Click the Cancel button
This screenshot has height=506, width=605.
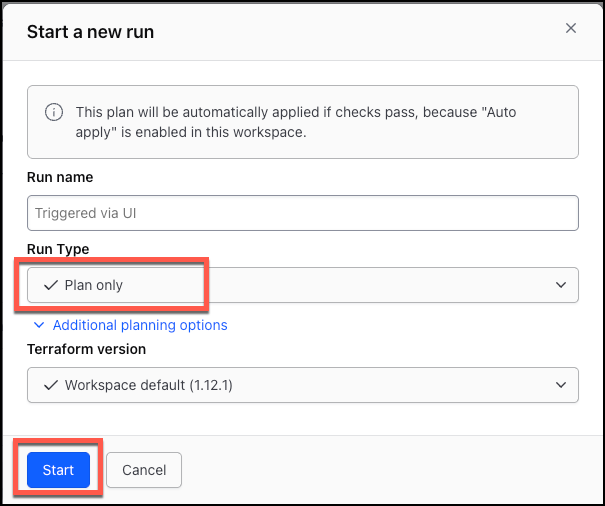pos(144,470)
